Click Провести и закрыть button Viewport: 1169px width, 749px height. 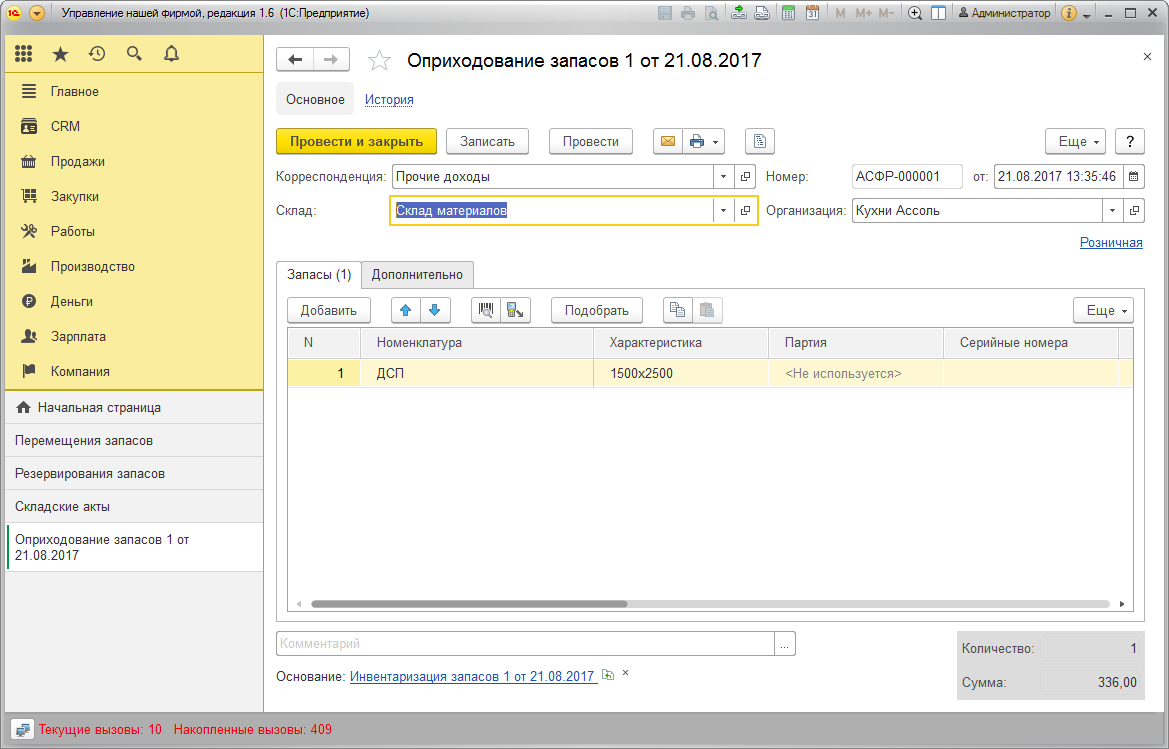[356, 142]
